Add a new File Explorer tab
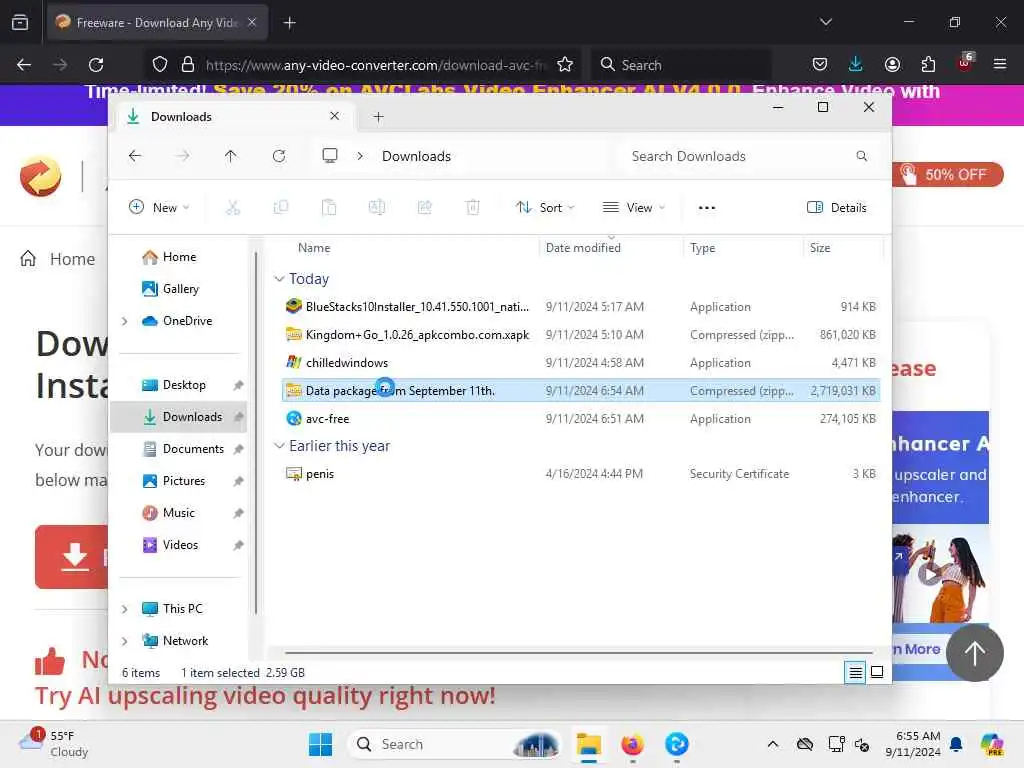Screen dimensions: 1024x768 pos(378,117)
